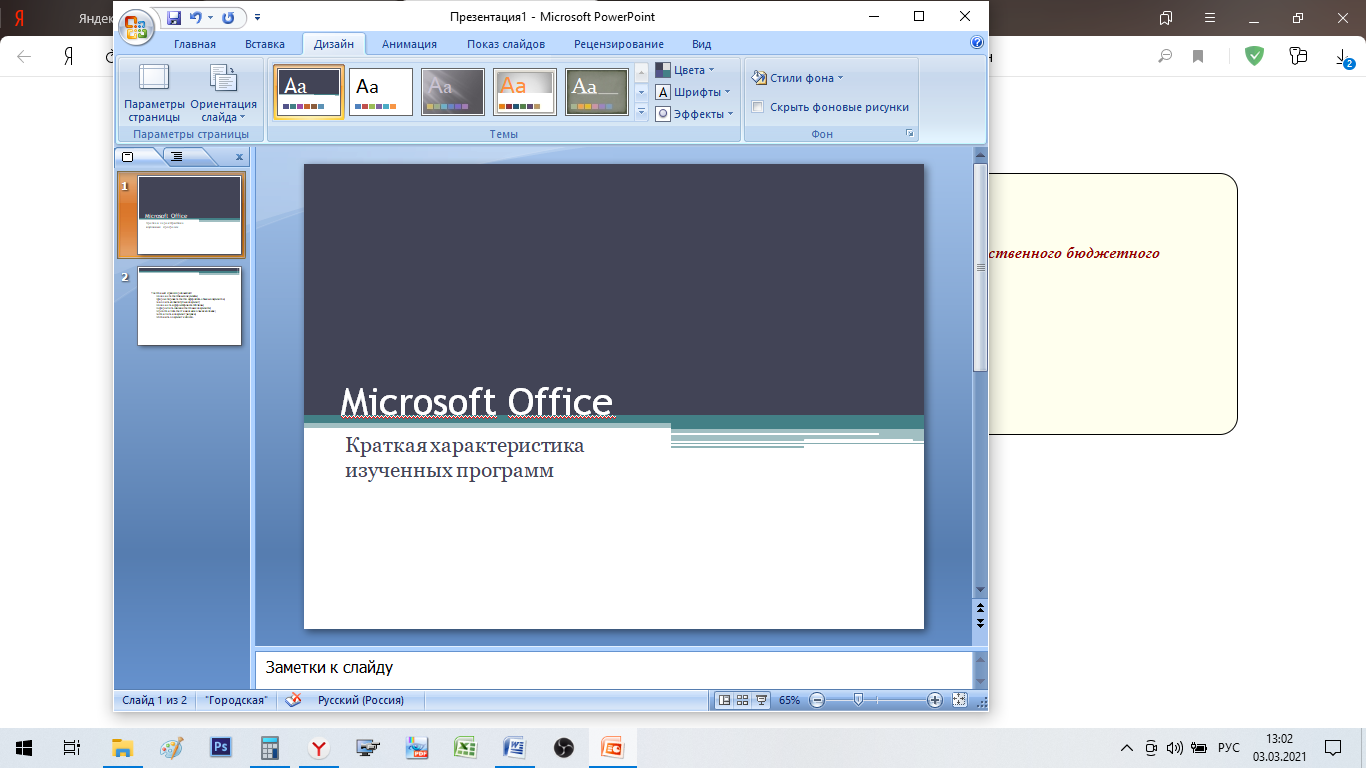Viewport: 1366px width, 768px height.
Task: Save presentation via quick access toolbar
Action: click(174, 18)
